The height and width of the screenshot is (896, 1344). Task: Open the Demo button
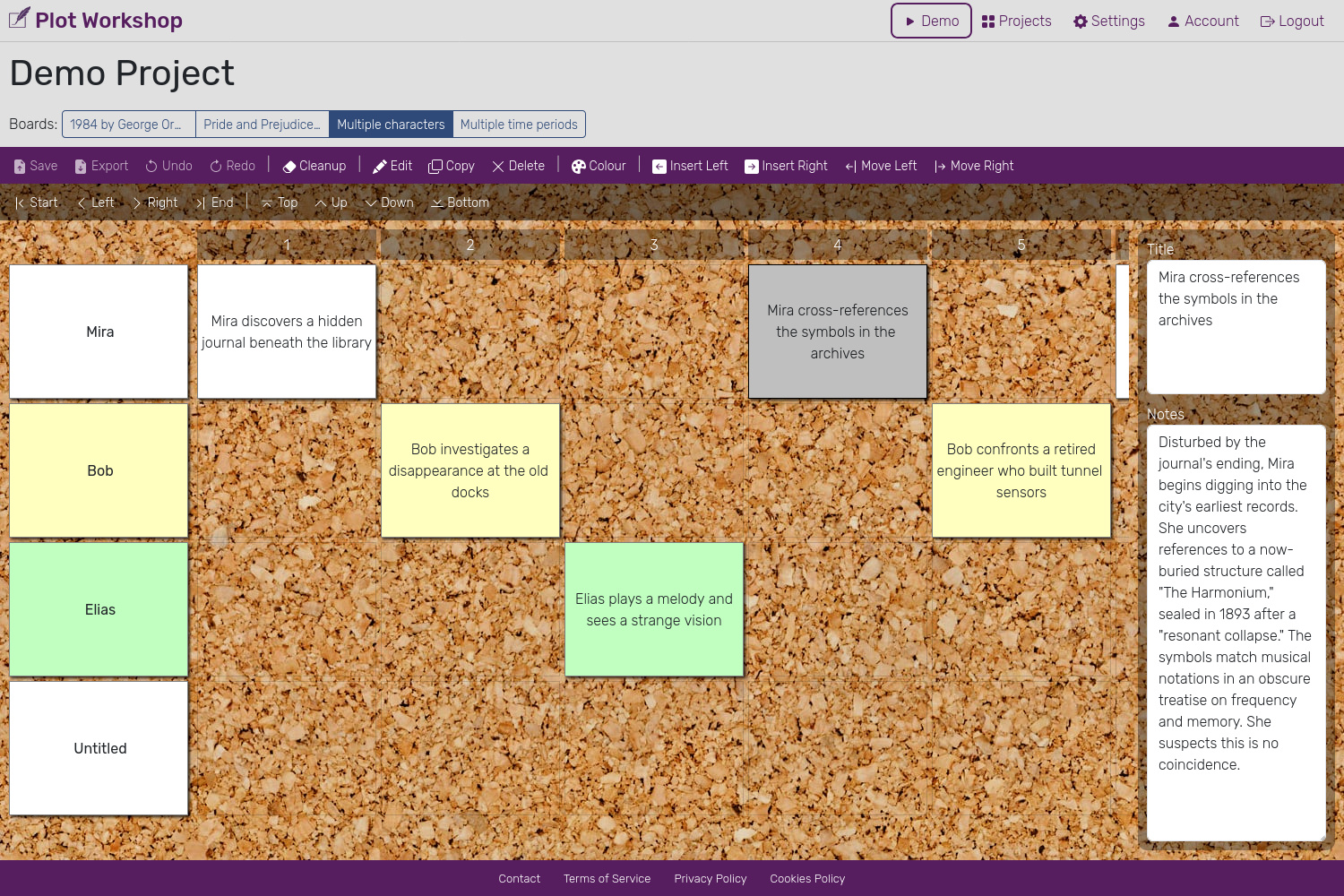click(931, 21)
